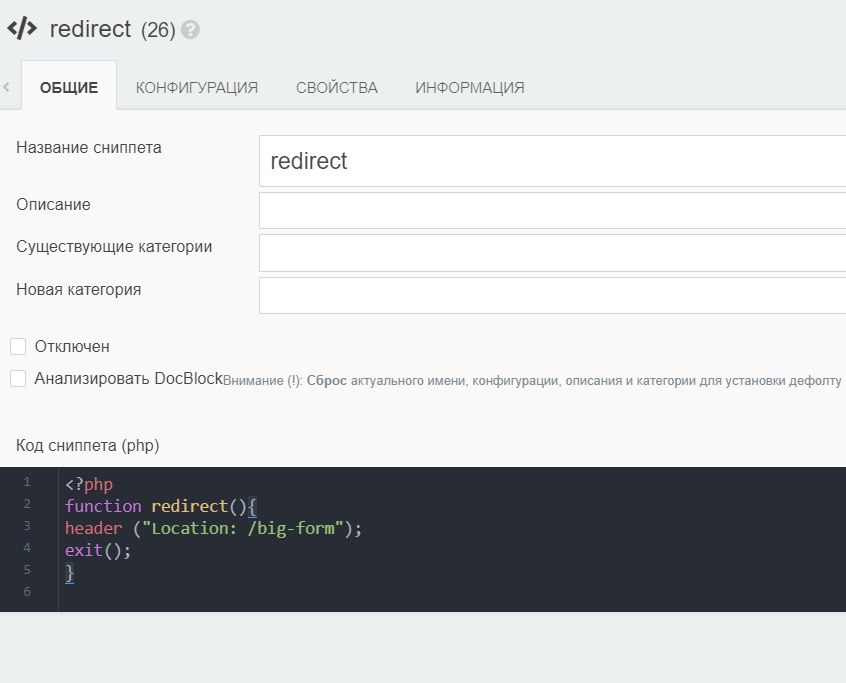The width and height of the screenshot is (846, 683).
Task: Open the Существующие категории combo box
Action: (552, 253)
